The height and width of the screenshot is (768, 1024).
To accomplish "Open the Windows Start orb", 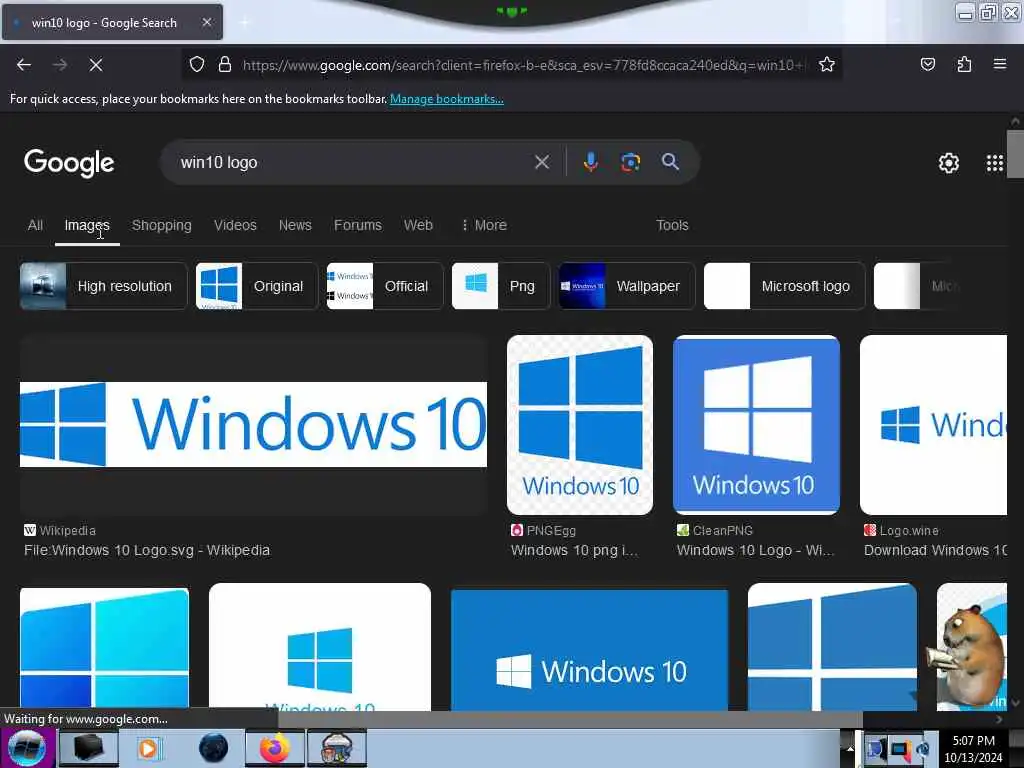I will (x=27, y=748).
